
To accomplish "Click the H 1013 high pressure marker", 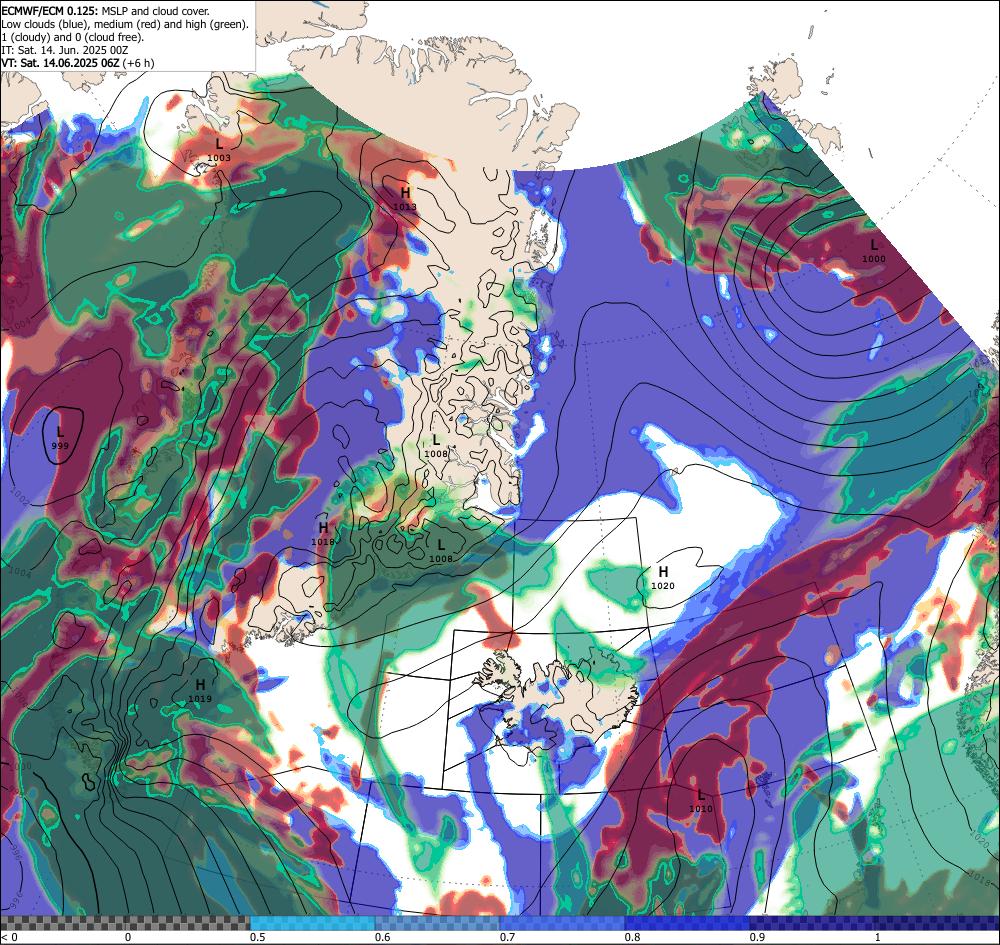I will pos(405,198).
